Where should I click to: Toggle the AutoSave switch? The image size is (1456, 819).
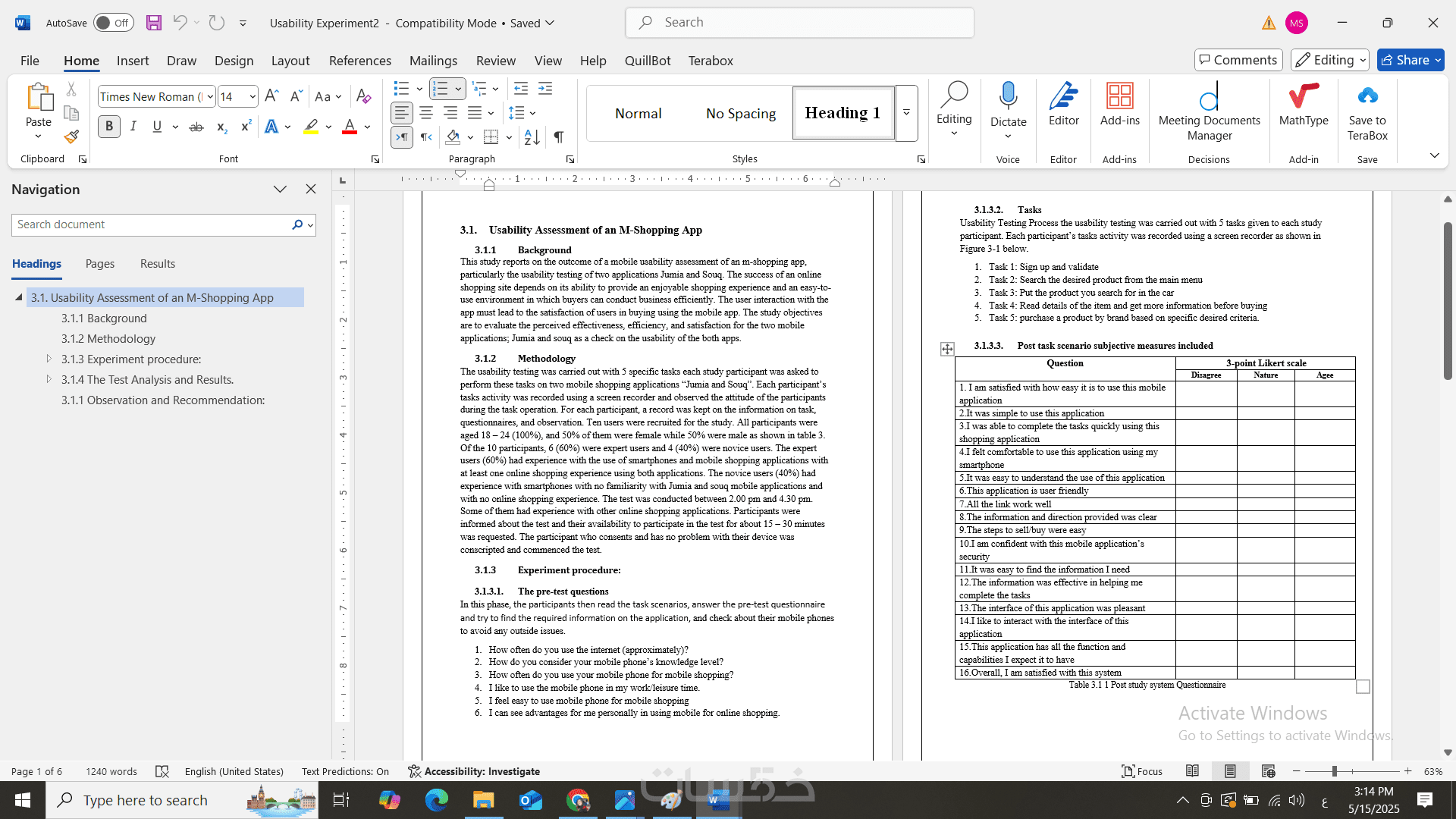tap(114, 23)
